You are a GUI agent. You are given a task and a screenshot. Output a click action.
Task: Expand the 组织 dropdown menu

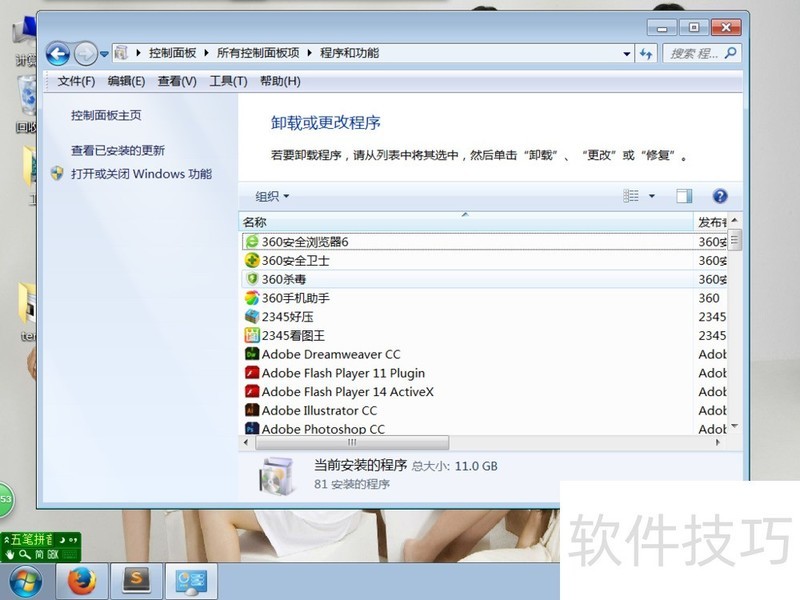click(272, 197)
